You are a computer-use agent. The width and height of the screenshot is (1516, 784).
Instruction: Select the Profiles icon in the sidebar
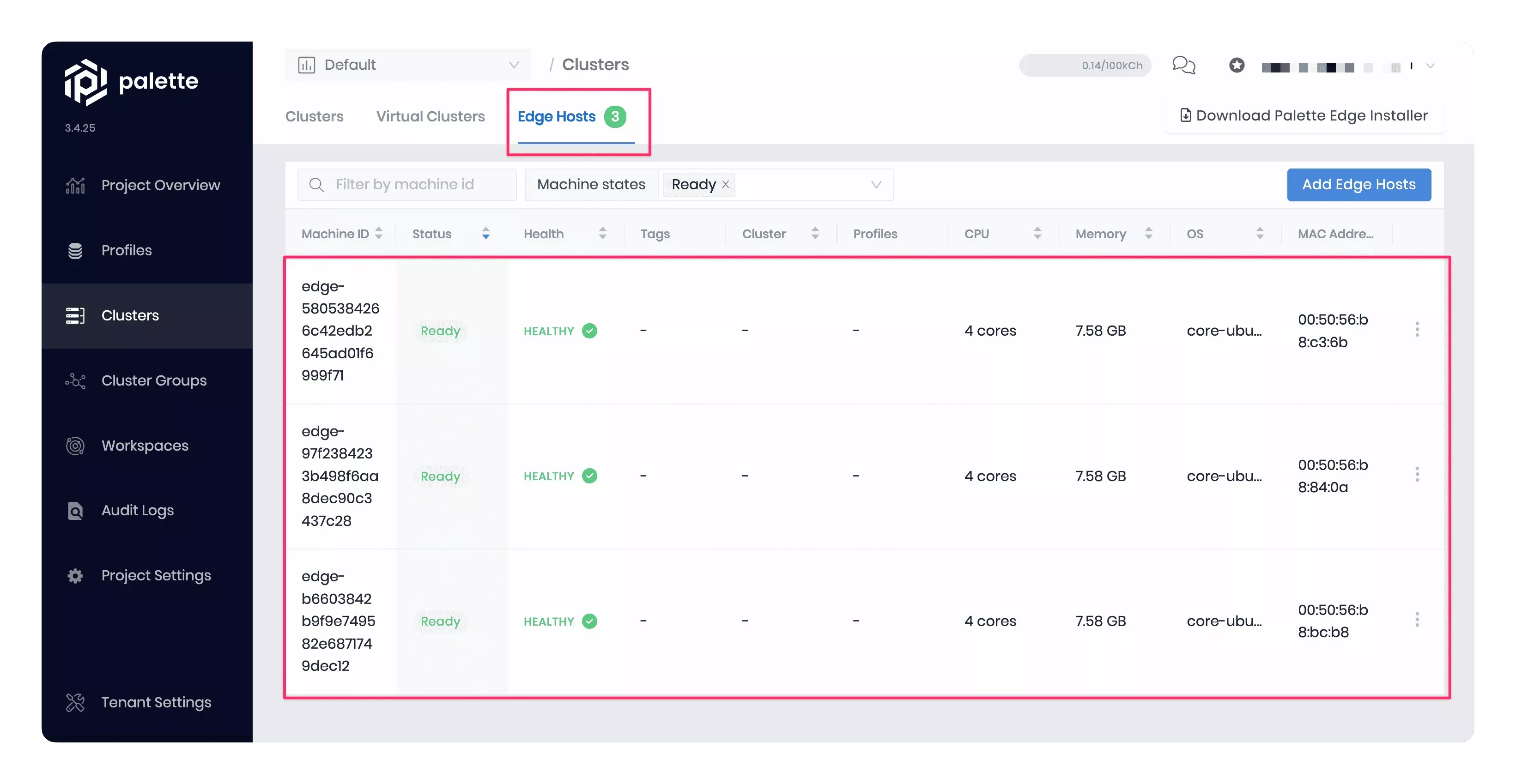click(75, 250)
